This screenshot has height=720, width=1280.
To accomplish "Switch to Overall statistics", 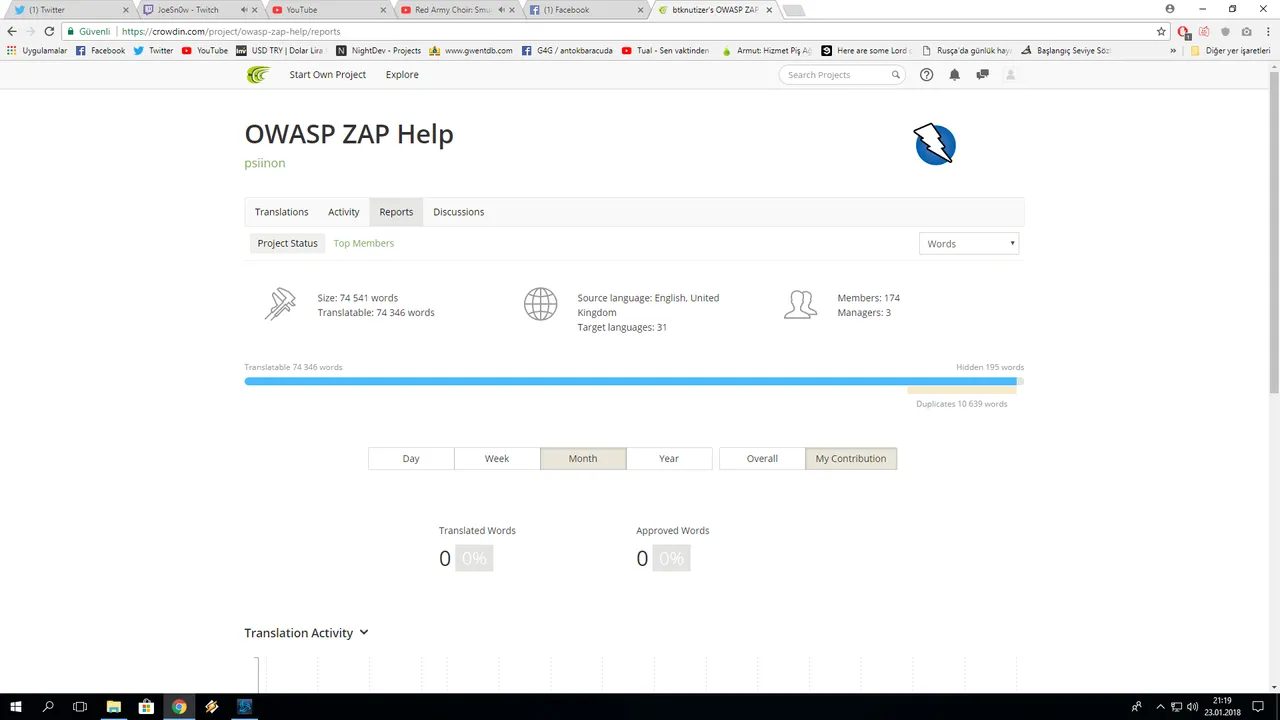I will click(762, 458).
